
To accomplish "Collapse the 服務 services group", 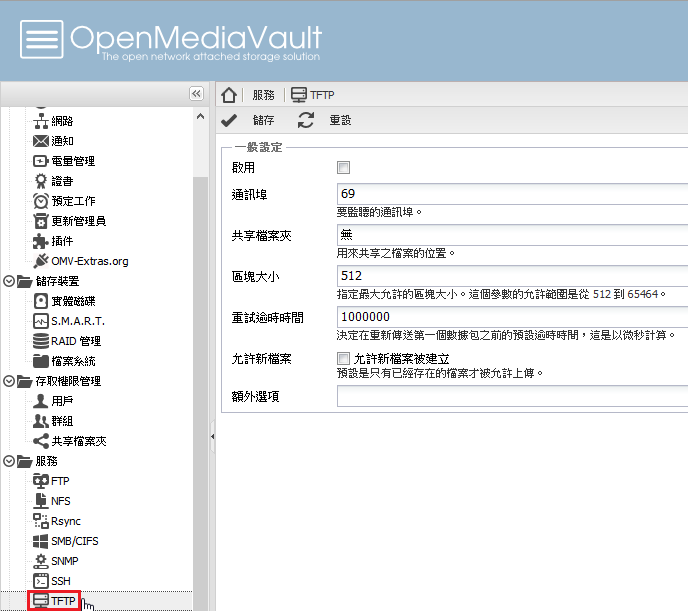I will (x=9, y=461).
